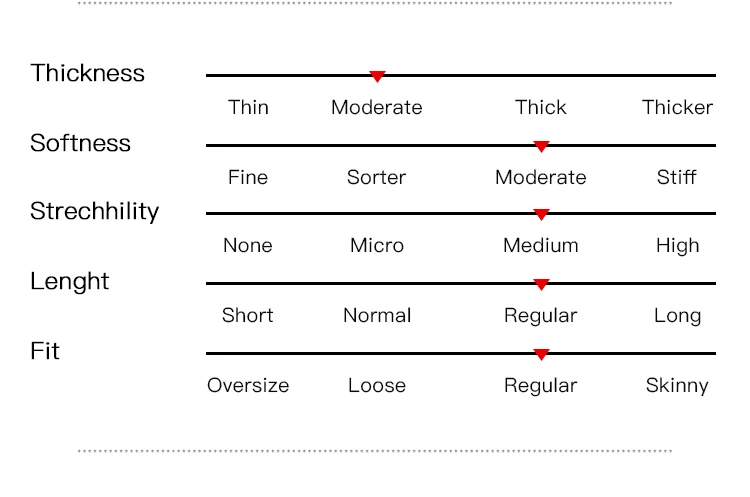
Task: Choose the Loose fit option
Action: click(377, 385)
